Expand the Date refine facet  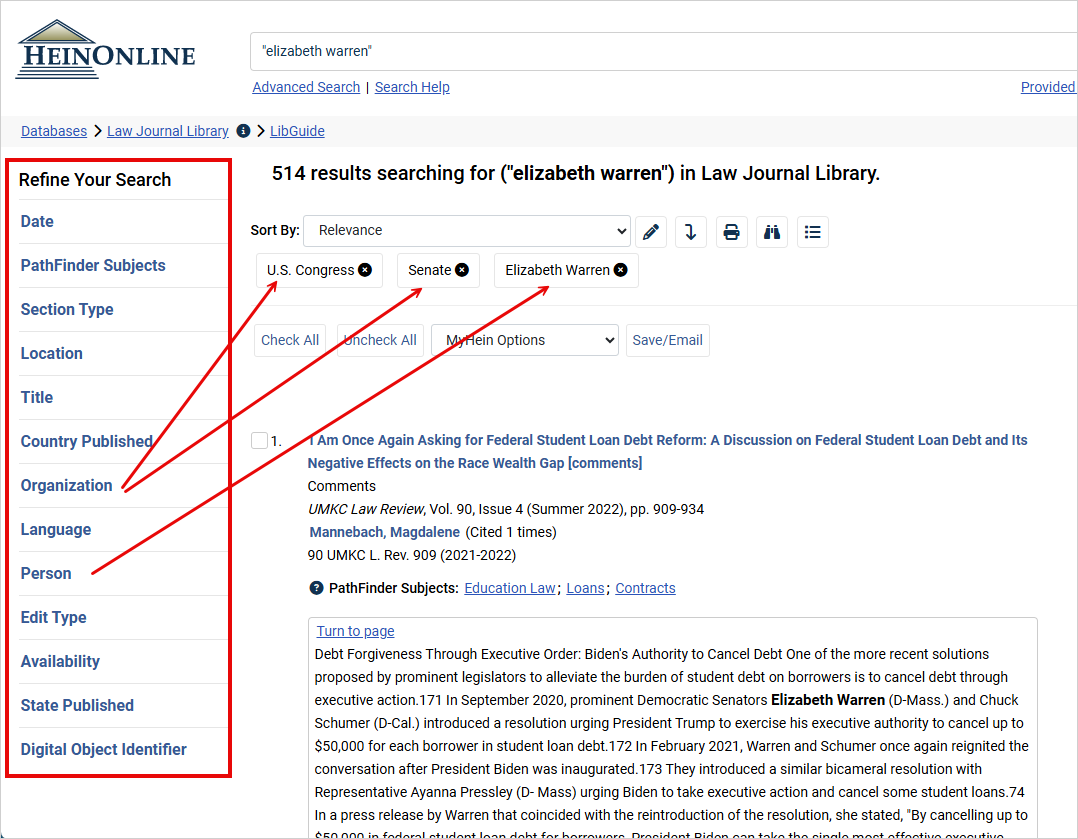pos(37,221)
